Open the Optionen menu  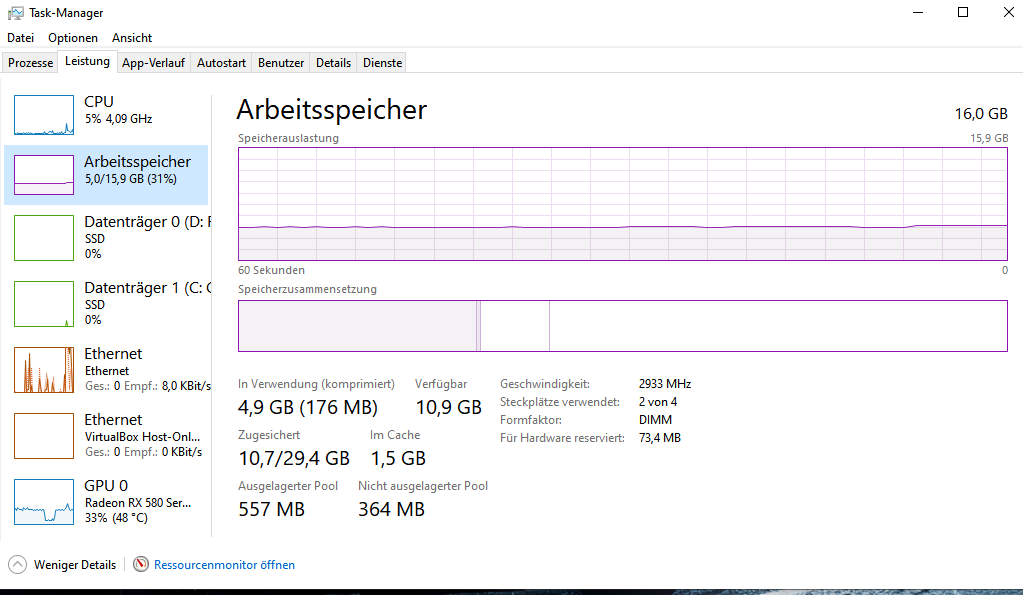pos(73,38)
